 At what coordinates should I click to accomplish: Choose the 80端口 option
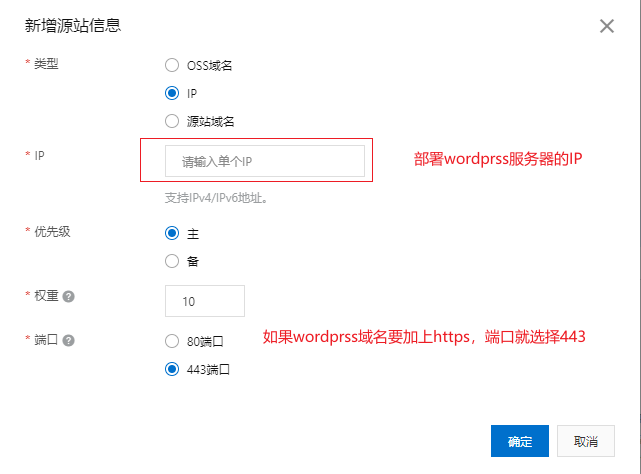pos(172,341)
